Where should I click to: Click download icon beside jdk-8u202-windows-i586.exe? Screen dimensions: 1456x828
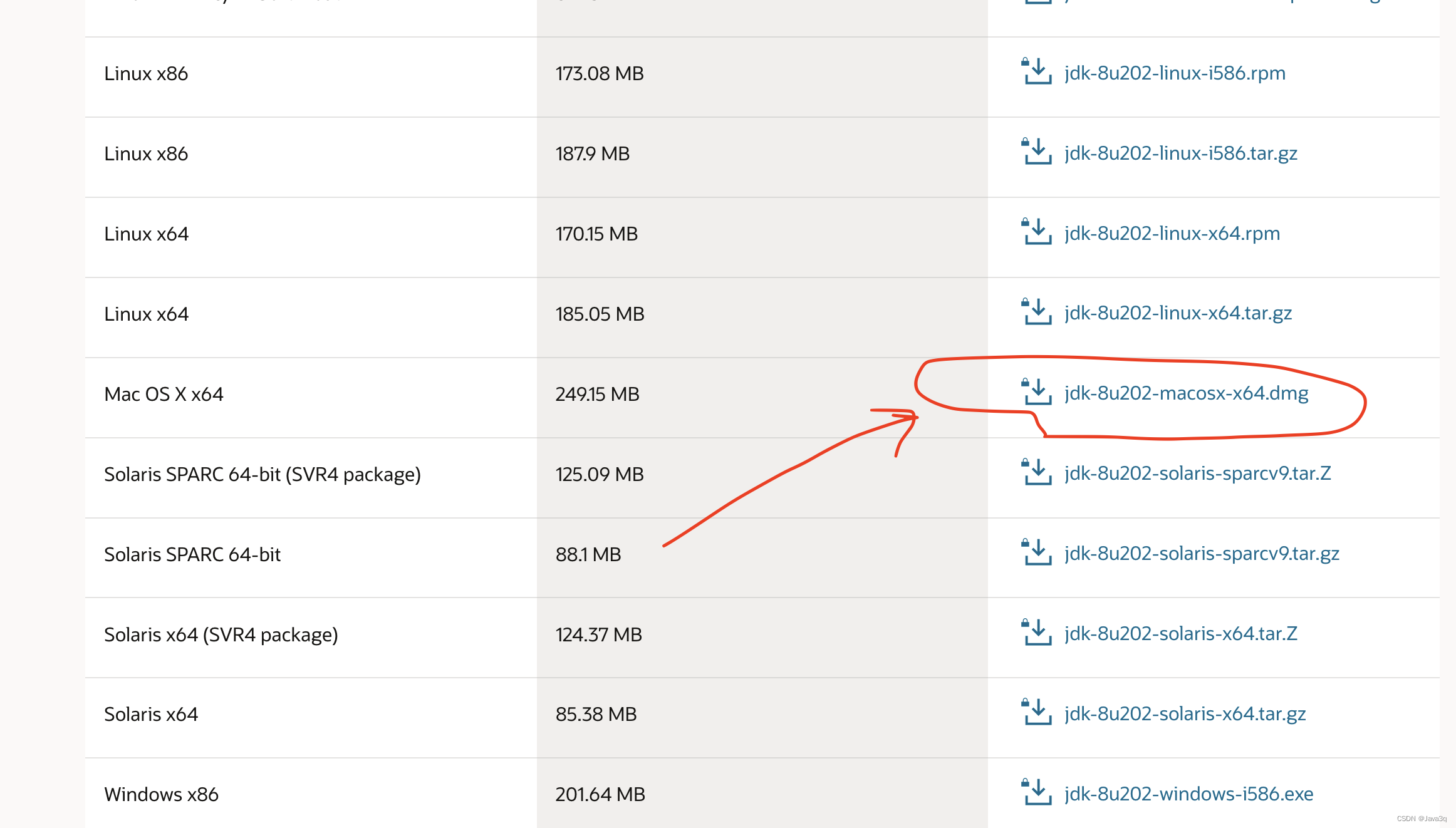(x=1037, y=793)
